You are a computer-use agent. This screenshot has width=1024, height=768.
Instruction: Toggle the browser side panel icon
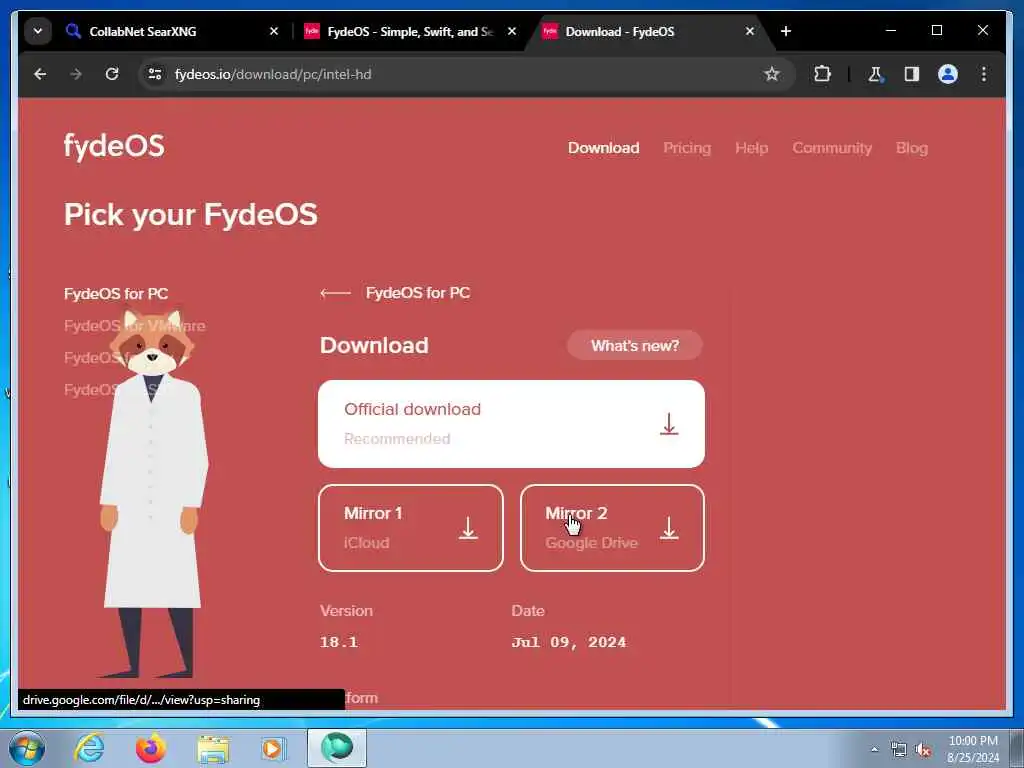pos(912,74)
